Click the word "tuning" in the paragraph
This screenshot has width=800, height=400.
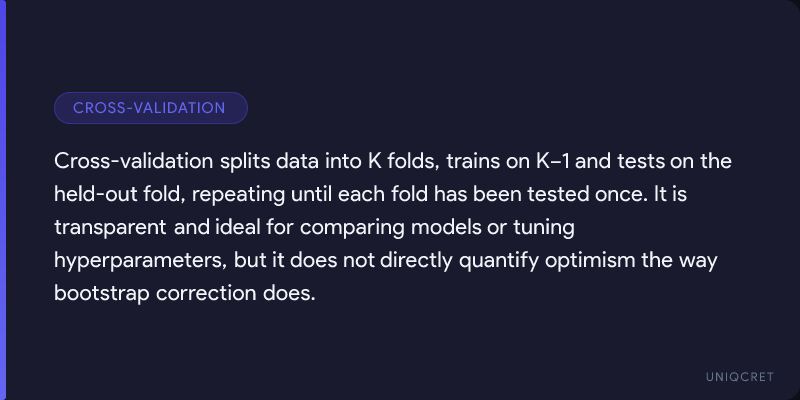pos(543,227)
